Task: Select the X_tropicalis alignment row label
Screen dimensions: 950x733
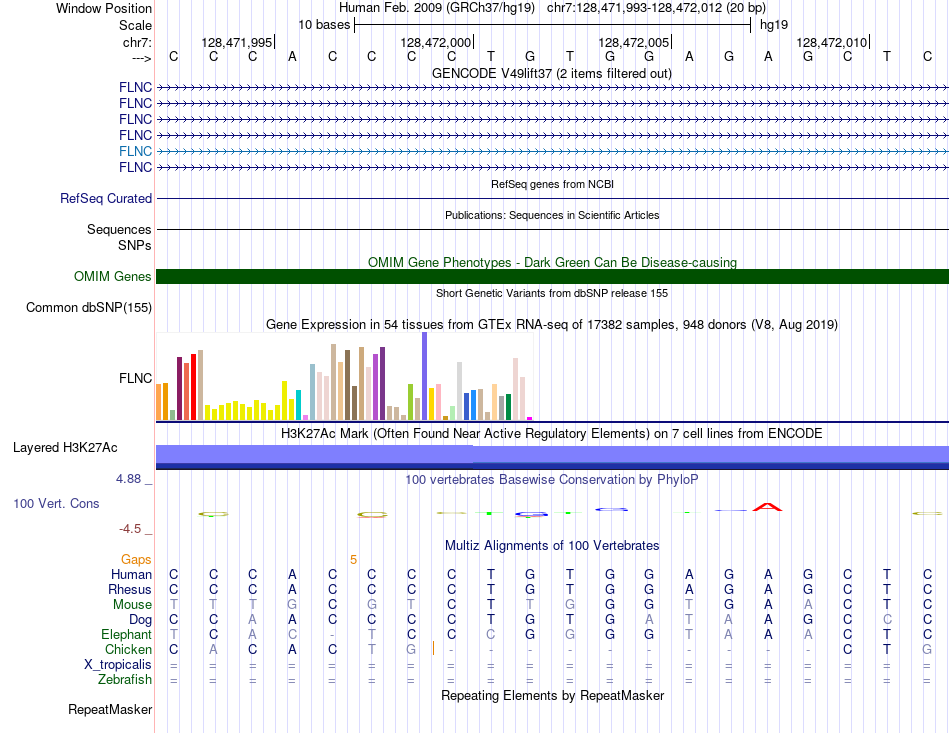Action: coord(118,665)
